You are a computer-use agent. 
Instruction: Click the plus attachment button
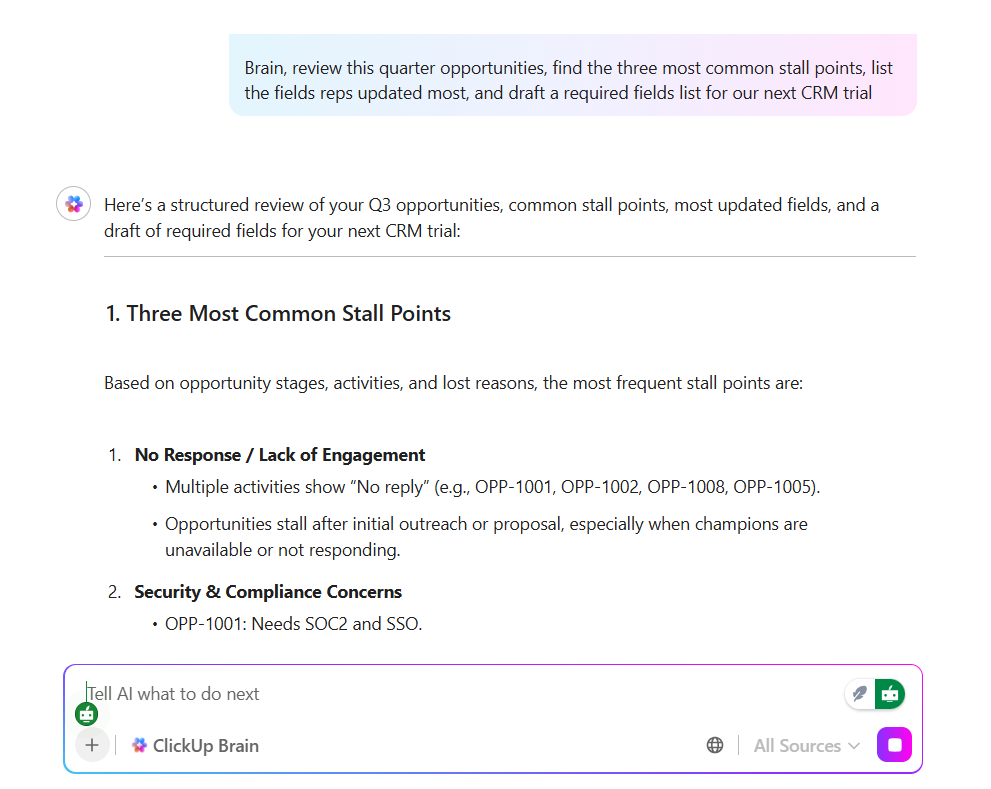(x=92, y=745)
